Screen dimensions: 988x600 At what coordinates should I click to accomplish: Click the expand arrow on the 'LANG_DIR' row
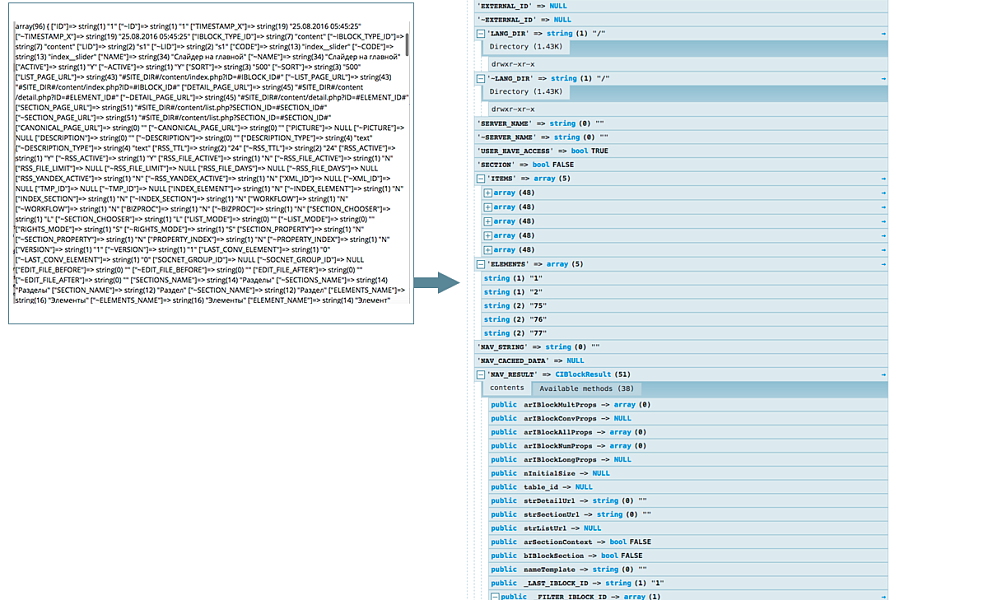point(883,33)
